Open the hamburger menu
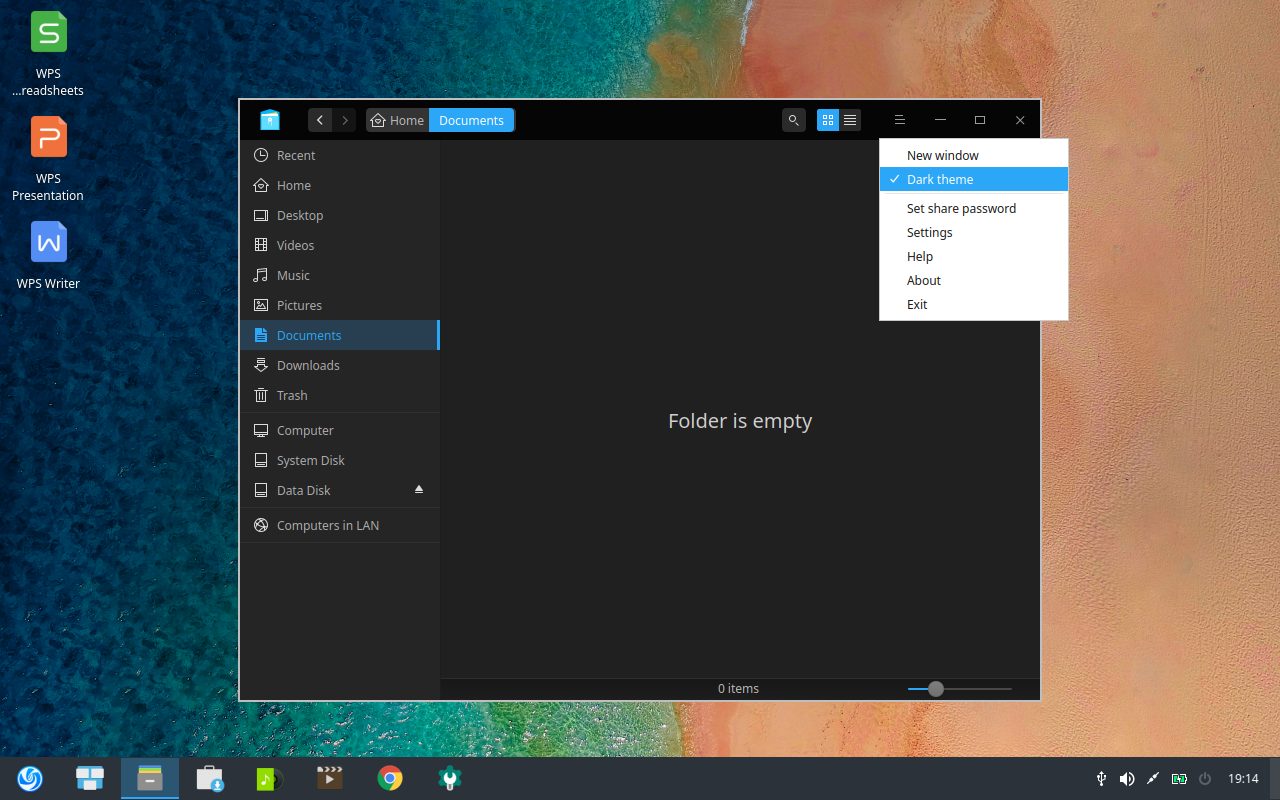1280x800 pixels. click(x=899, y=120)
